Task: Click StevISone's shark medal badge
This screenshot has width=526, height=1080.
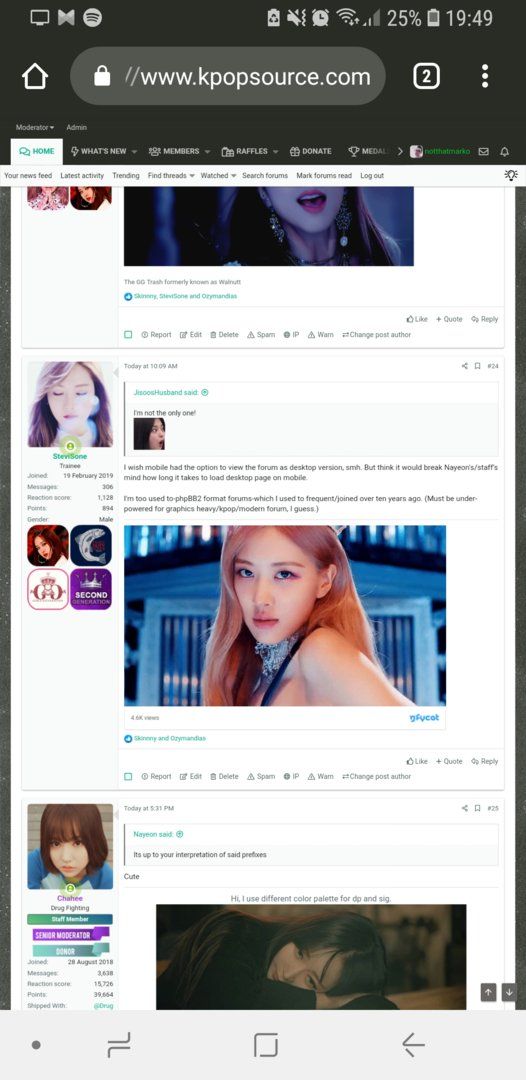Action: click(91, 546)
